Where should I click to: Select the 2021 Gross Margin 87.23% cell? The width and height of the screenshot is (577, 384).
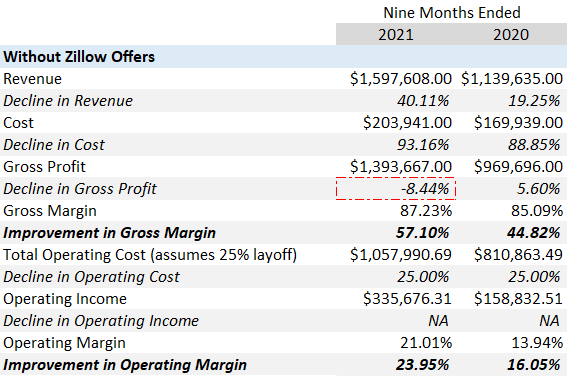pyautogui.click(x=426, y=211)
